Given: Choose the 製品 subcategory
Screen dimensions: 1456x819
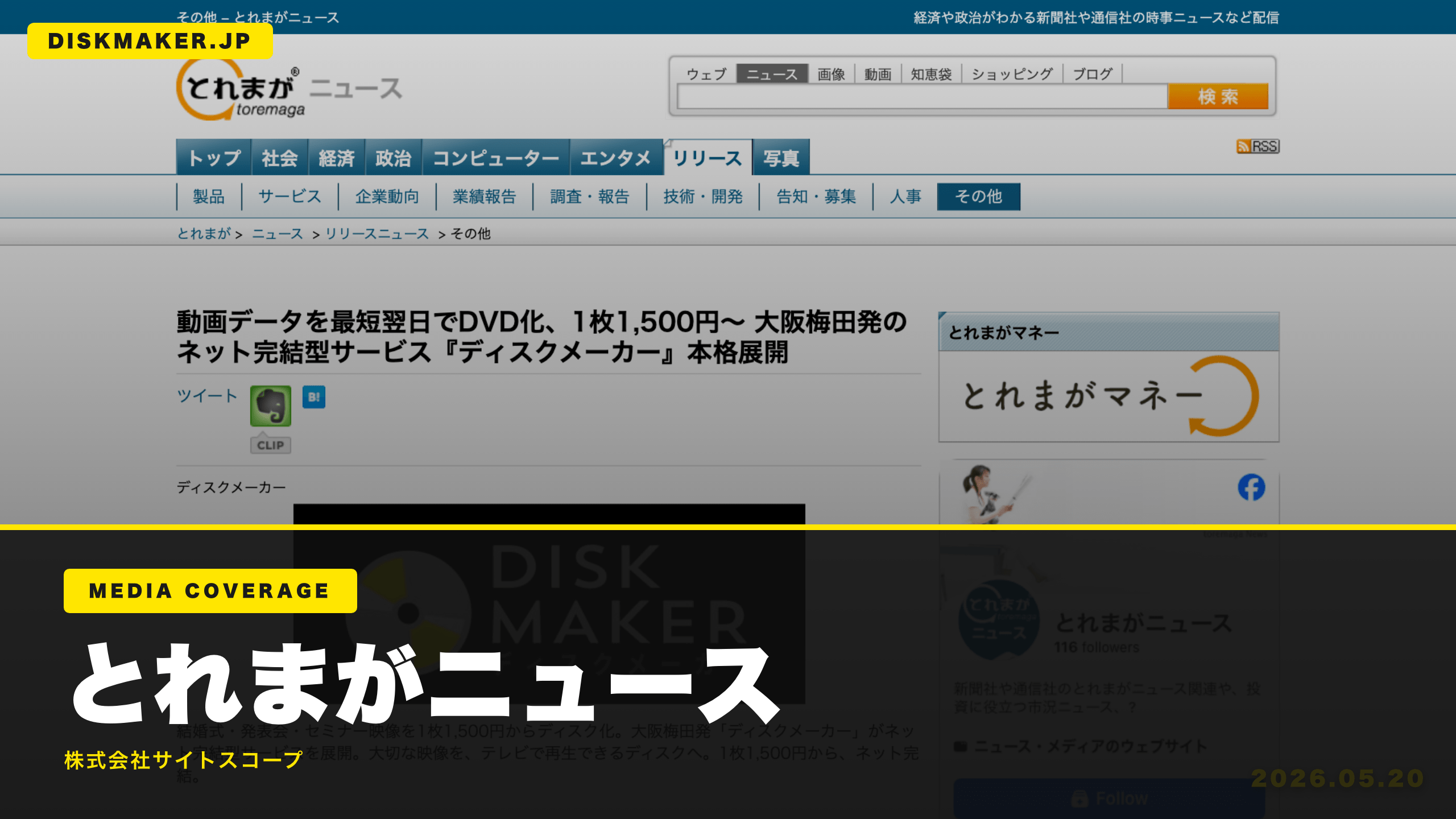Looking at the screenshot, I should (x=209, y=197).
